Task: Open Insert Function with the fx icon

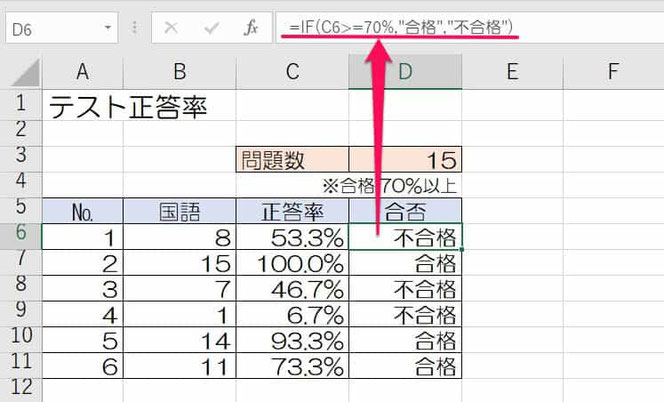Action: pos(251,28)
